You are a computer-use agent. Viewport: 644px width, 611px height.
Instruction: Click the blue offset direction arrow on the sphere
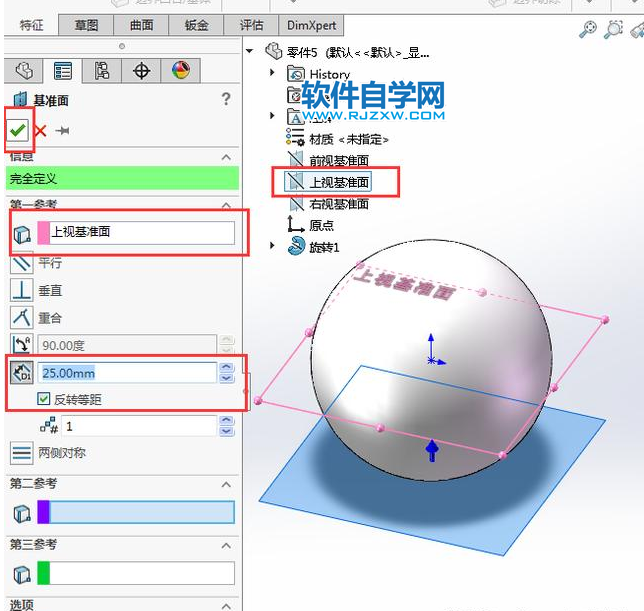(x=432, y=450)
